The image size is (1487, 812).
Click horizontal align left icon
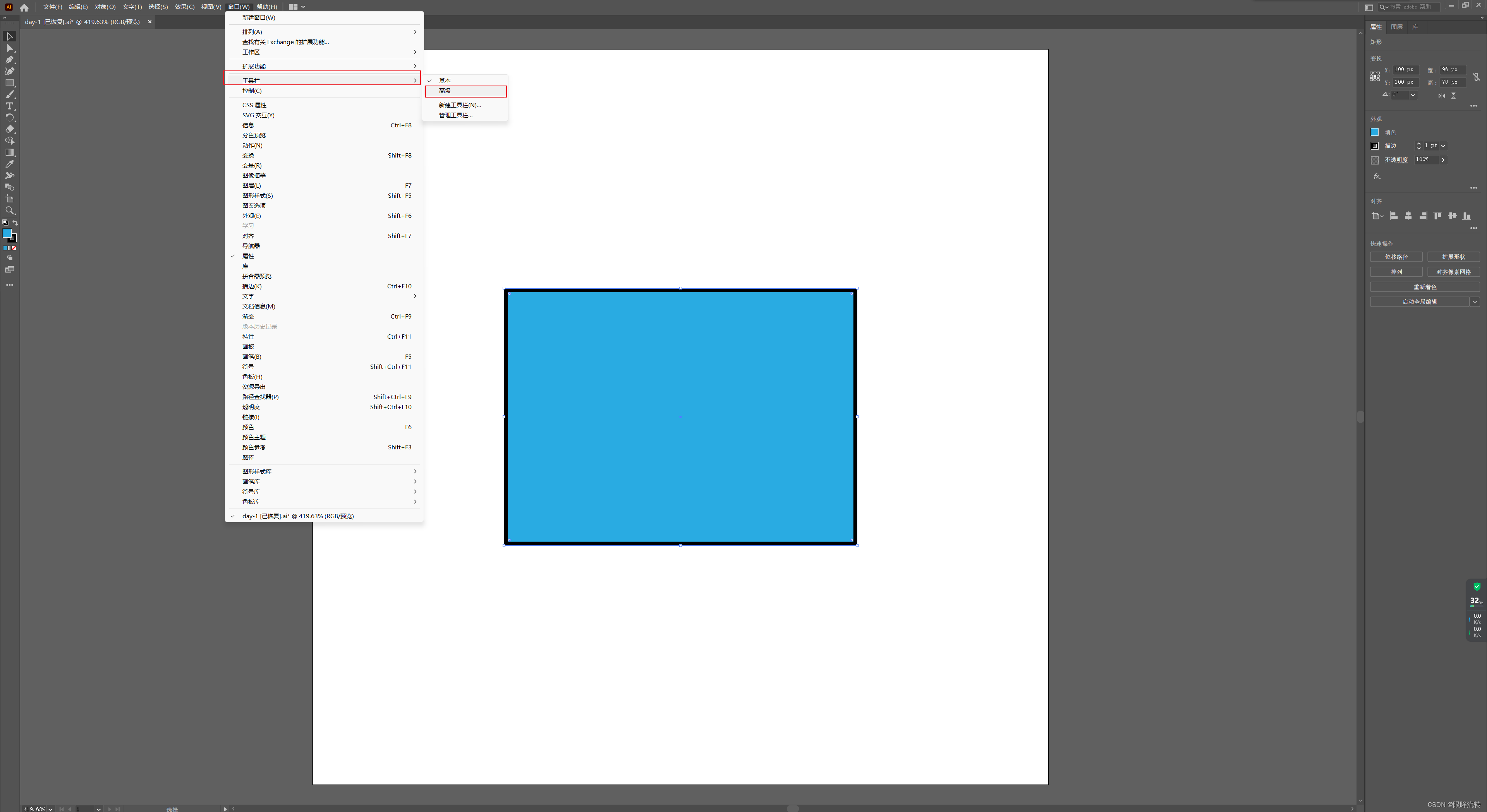(x=1394, y=216)
